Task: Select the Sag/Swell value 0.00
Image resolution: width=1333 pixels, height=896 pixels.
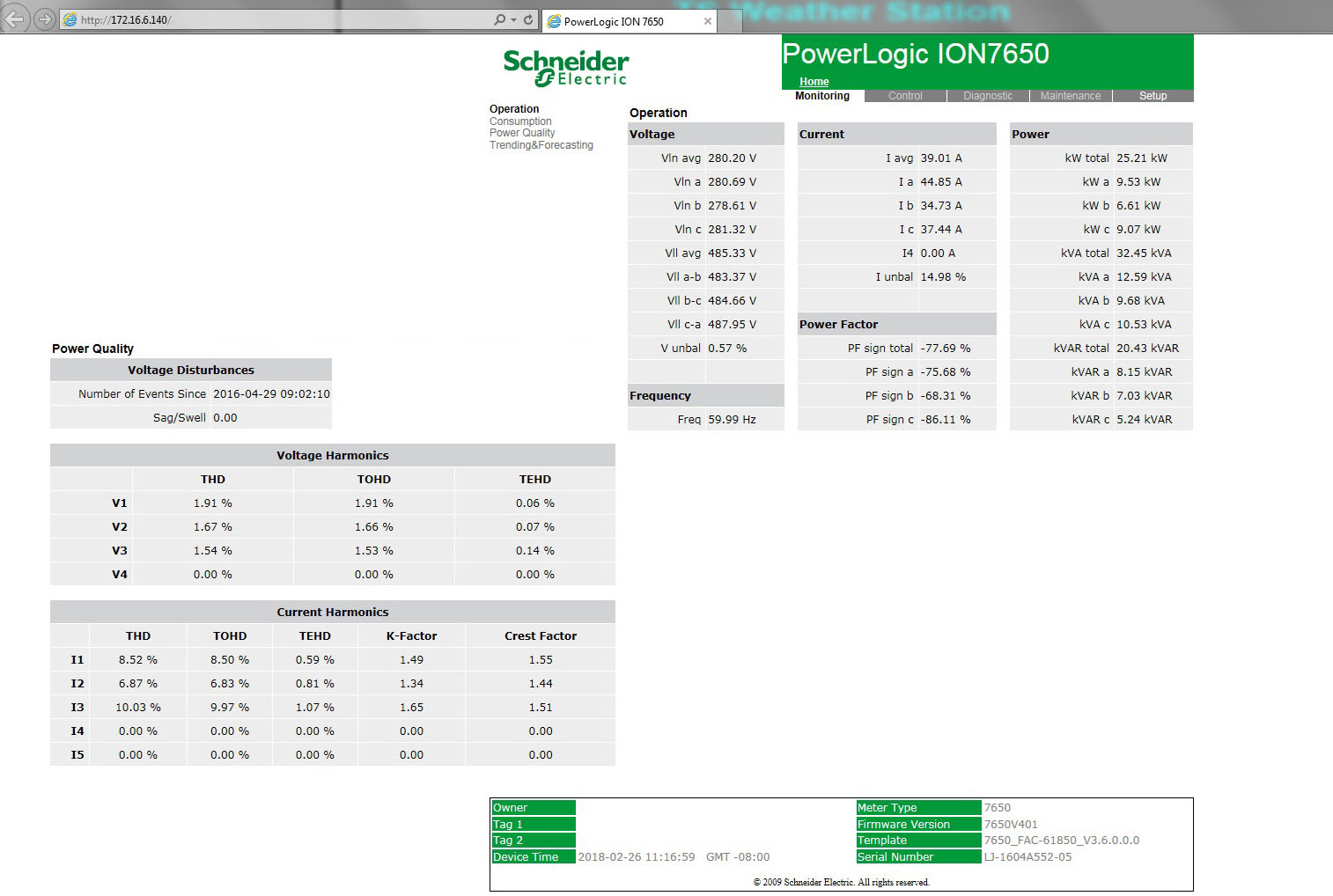Action: point(225,418)
